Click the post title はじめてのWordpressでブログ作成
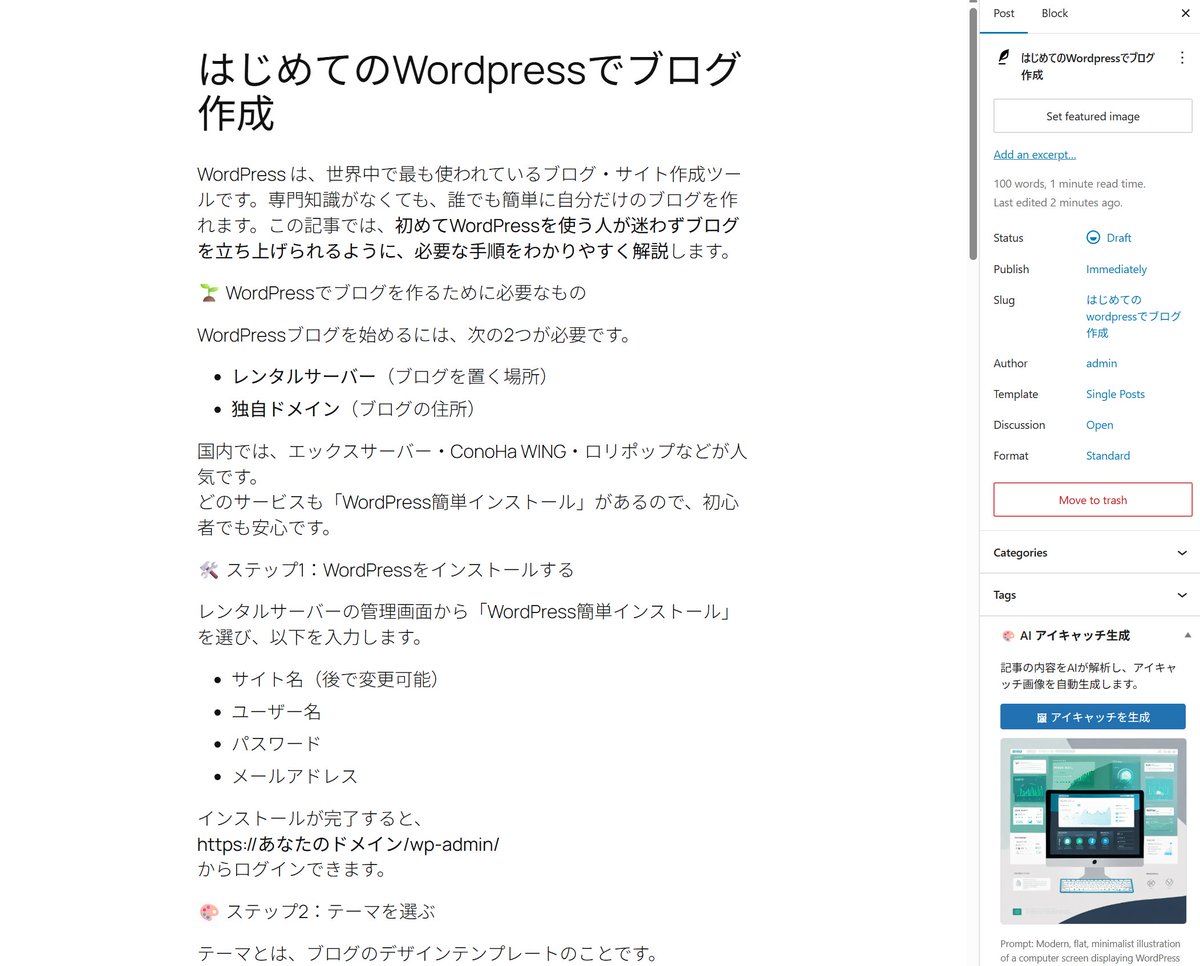The width and height of the screenshot is (1200, 966). click(470, 91)
